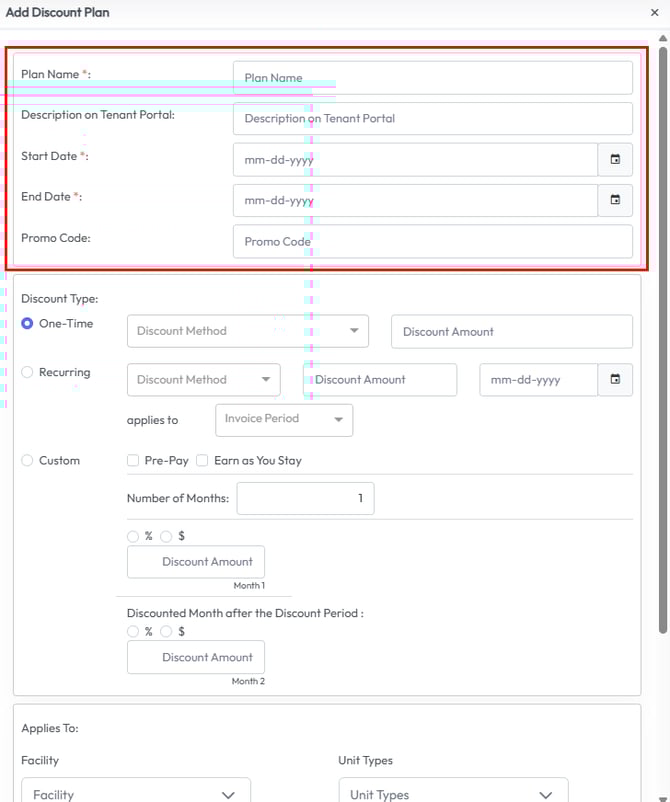Open the Facility dropdown
Viewport: 670px width, 802px height.
[x=135, y=794]
